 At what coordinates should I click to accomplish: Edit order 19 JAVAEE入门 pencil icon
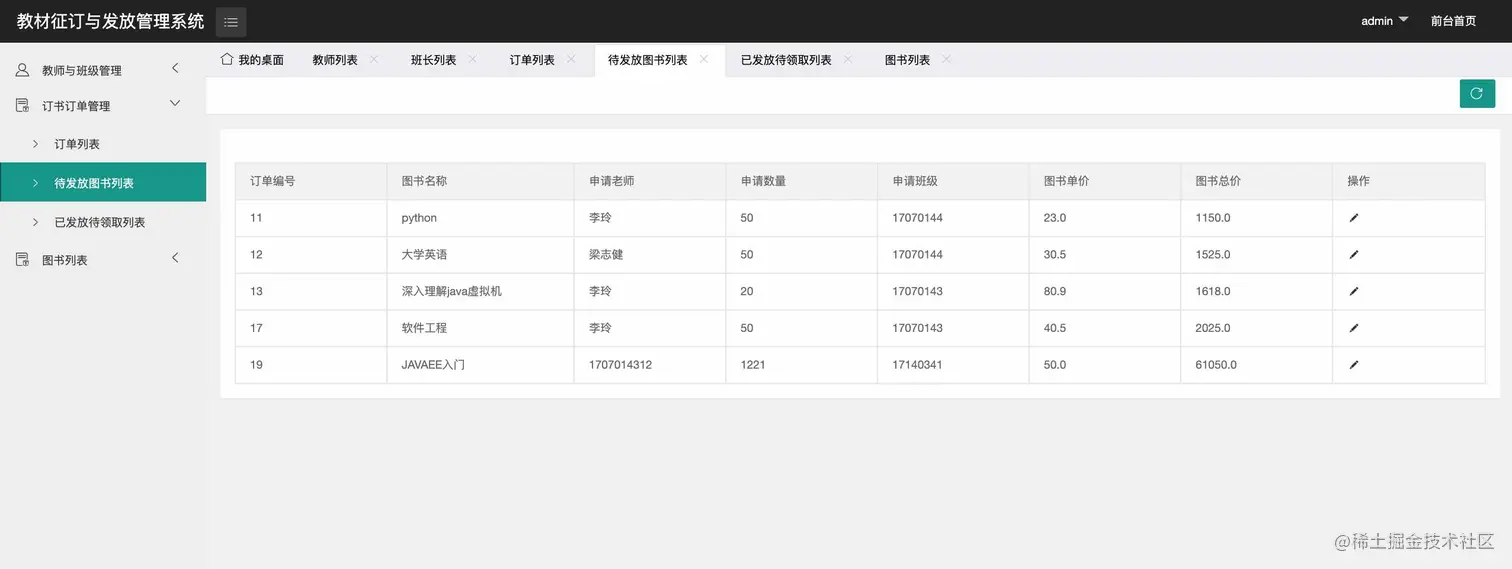[x=1354, y=365]
